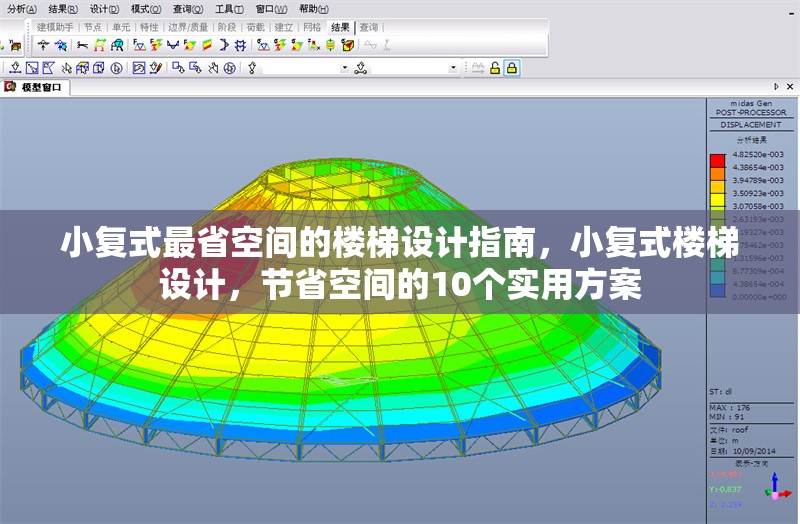Click the orange legend swatch at 4.38654e-003
The height and width of the screenshot is (524, 800).
click(717, 173)
